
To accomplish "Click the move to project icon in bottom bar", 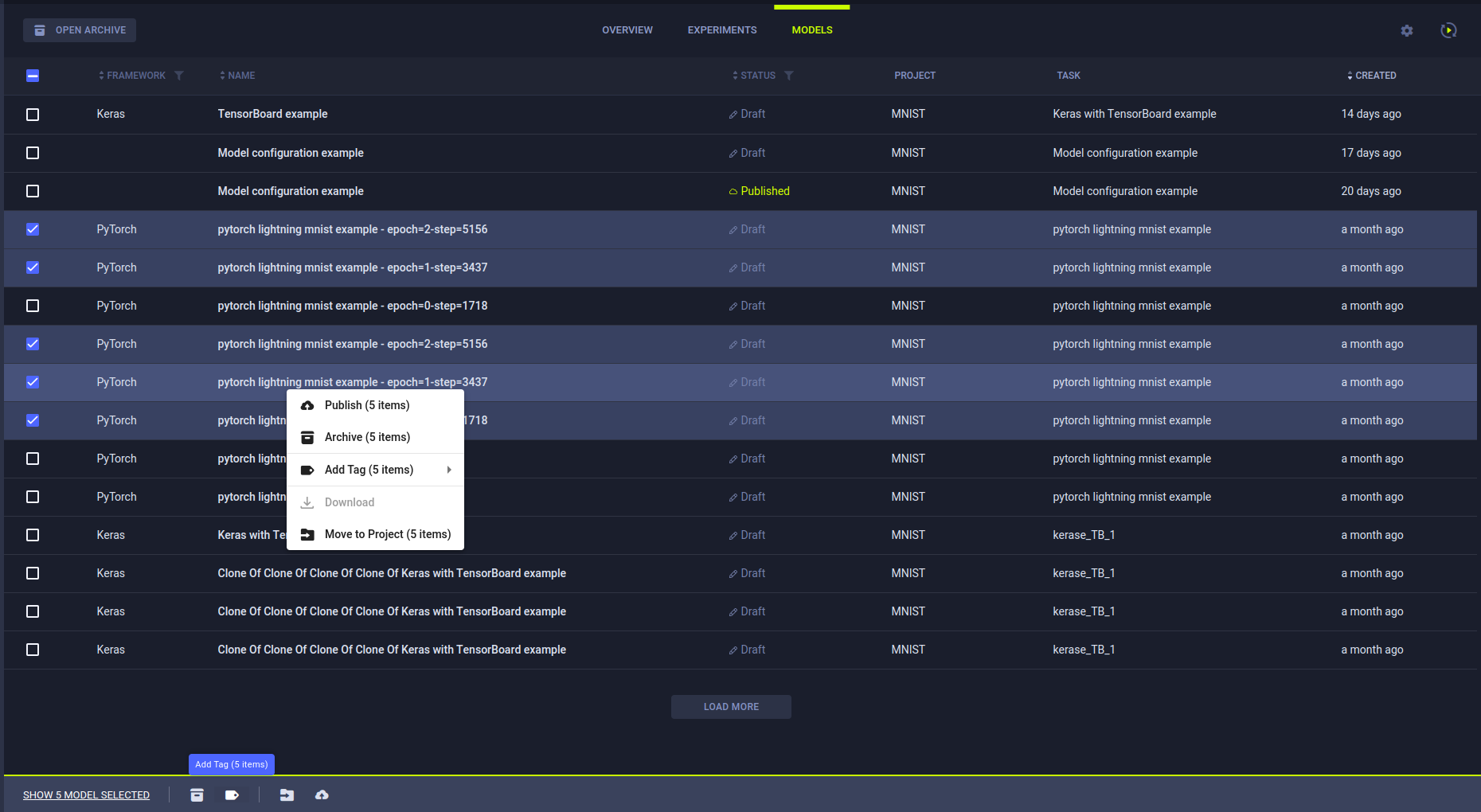I will pyautogui.click(x=287, y=794).
